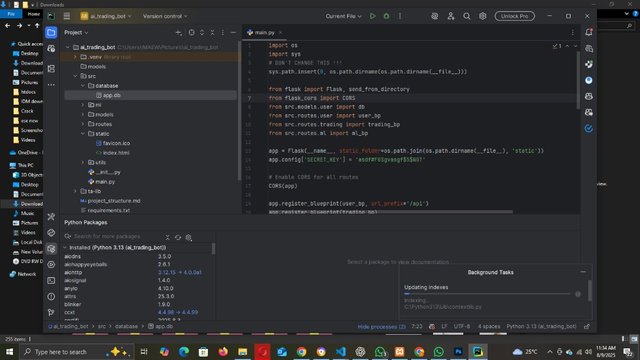Open the Git tool window icon
640x360 pixels.
coord(51,313)
